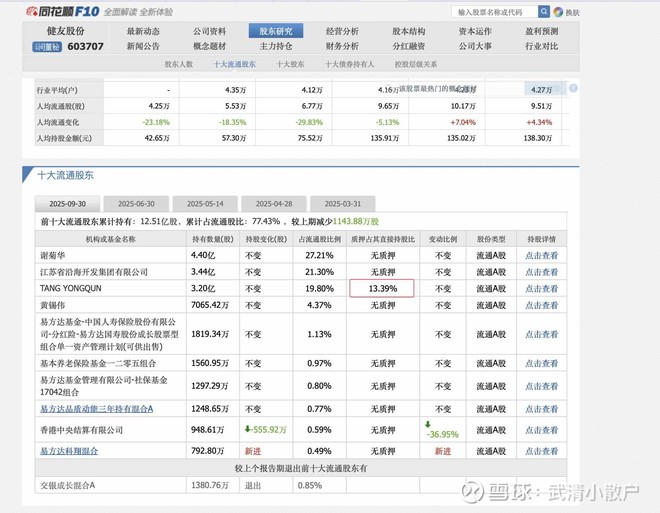Click the 谢菊华 shareholder name

pos(53,255)
